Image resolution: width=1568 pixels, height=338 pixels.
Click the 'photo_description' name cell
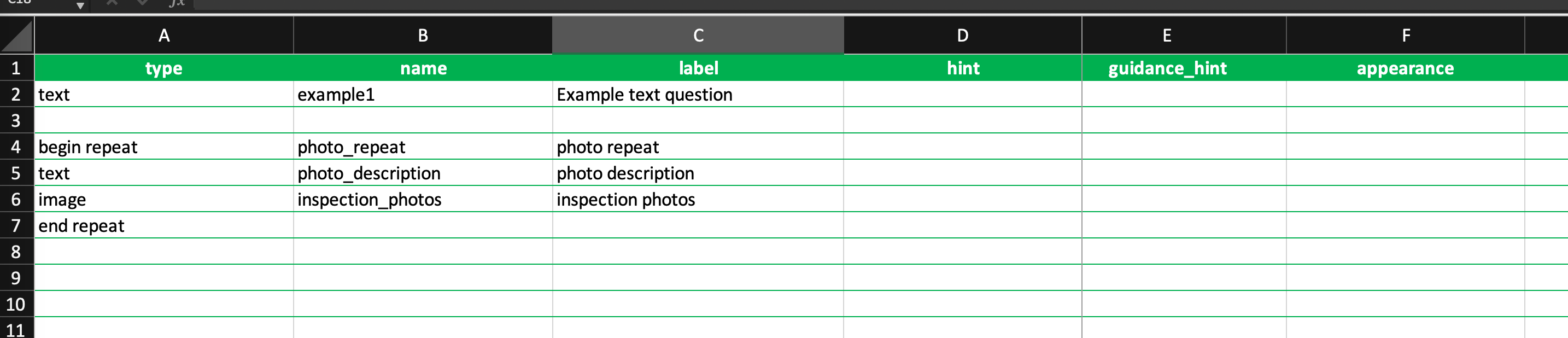(x=423, y=173)
